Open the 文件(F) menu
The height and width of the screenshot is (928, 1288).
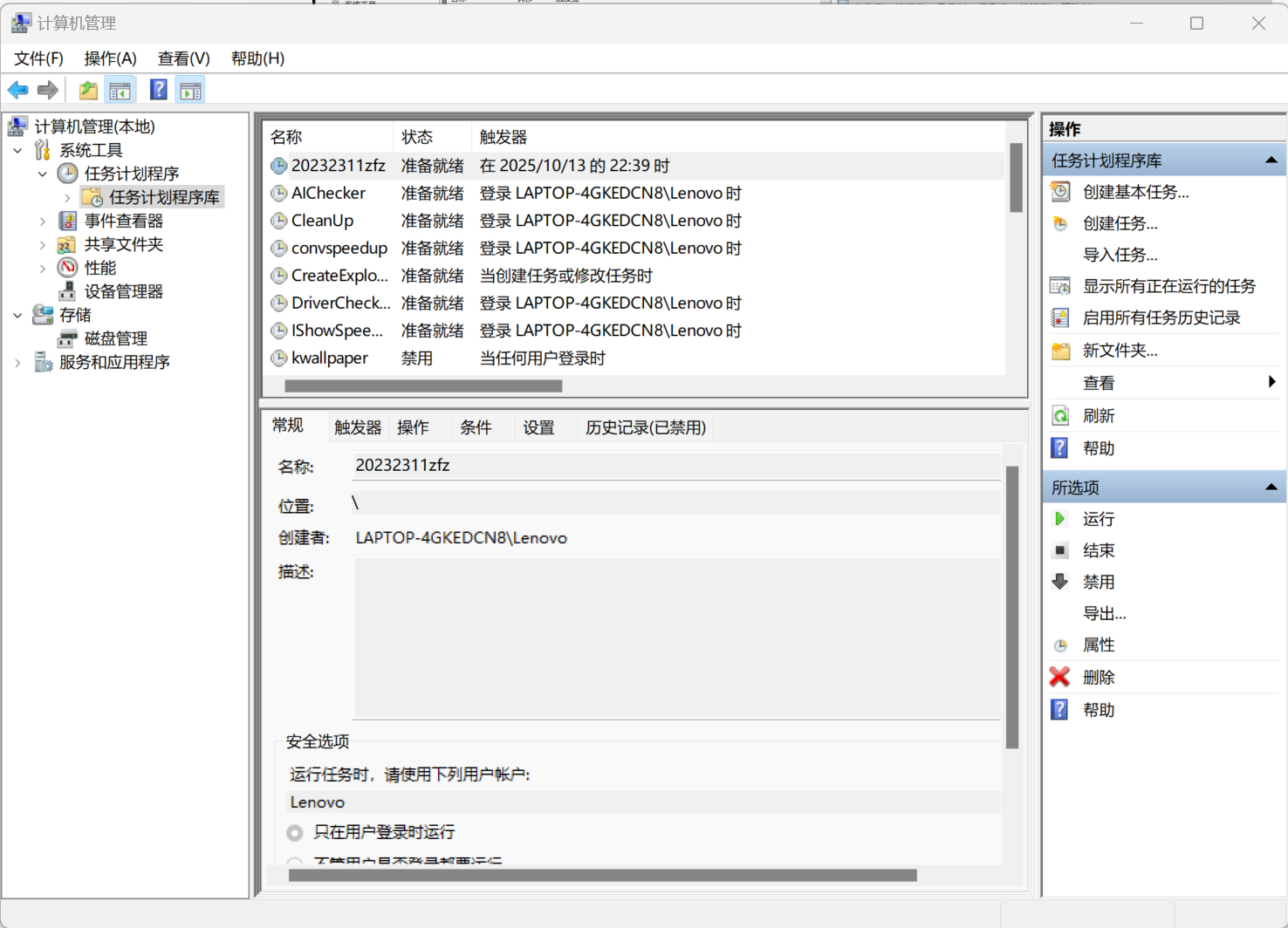[x=38, y=58]
